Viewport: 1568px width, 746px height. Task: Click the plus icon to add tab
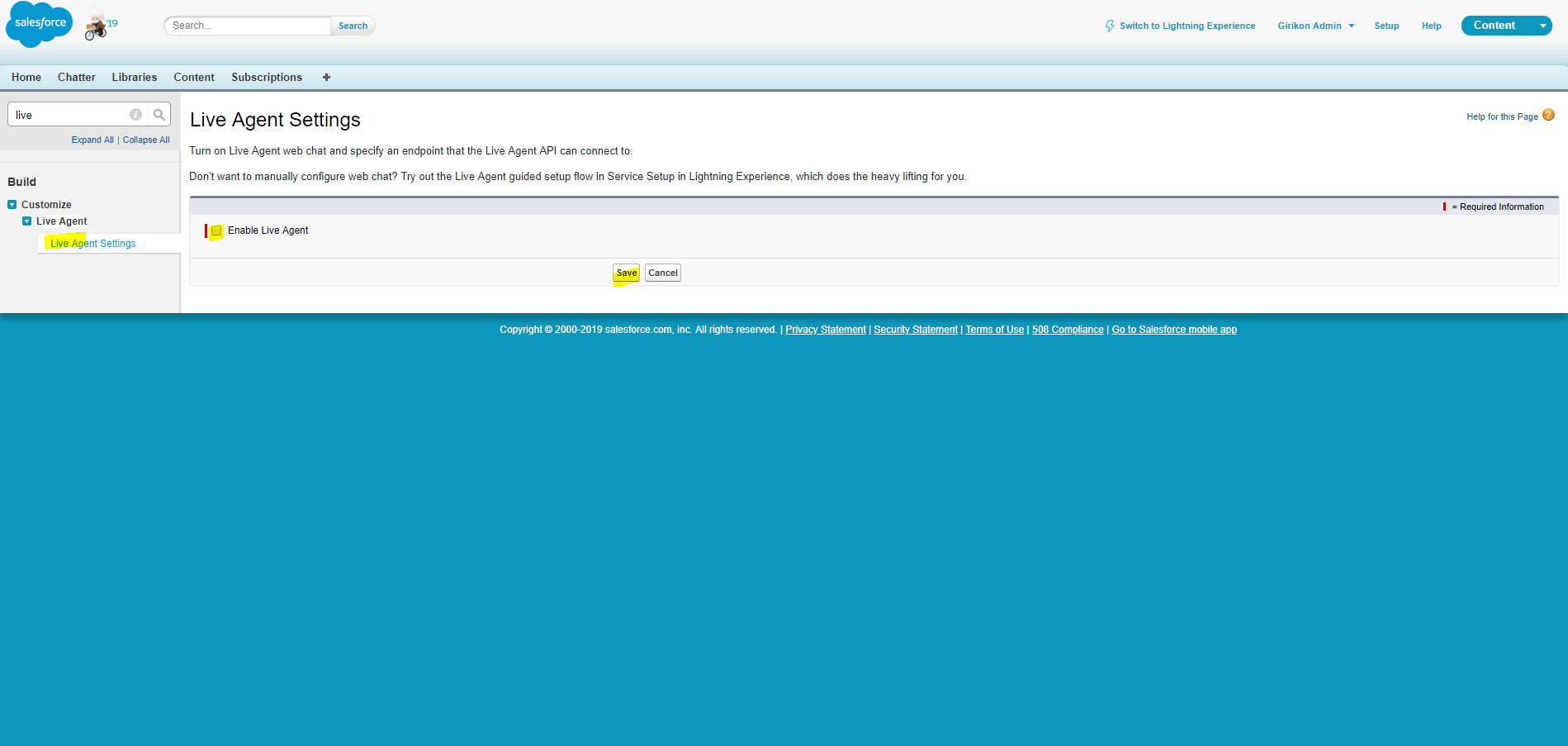click(326, 77)
